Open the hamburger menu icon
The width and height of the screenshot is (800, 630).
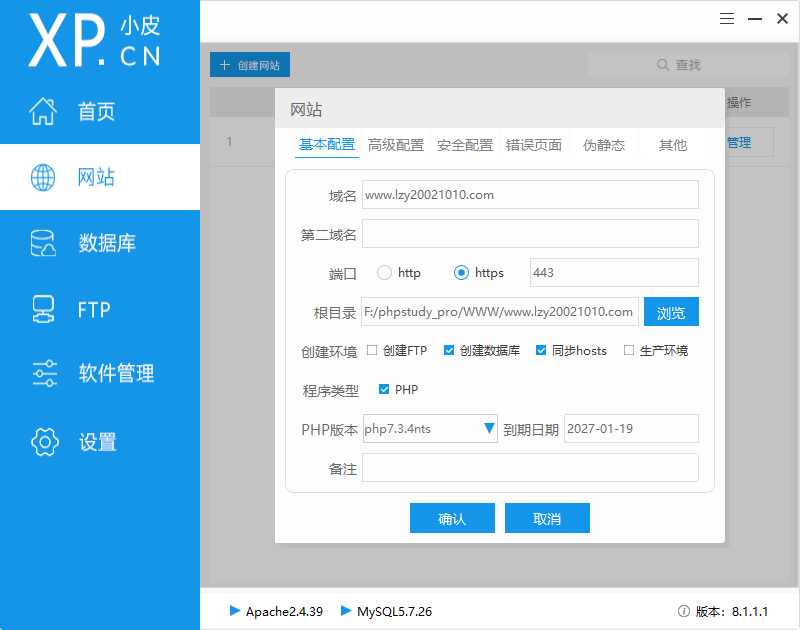click(727, 19)
